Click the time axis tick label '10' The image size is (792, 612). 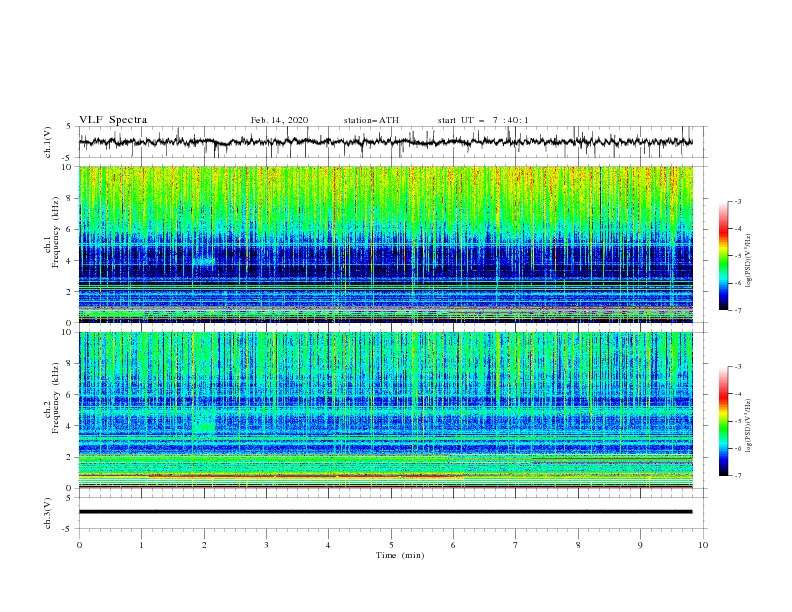pyautogui.click(x=703, y=545)
